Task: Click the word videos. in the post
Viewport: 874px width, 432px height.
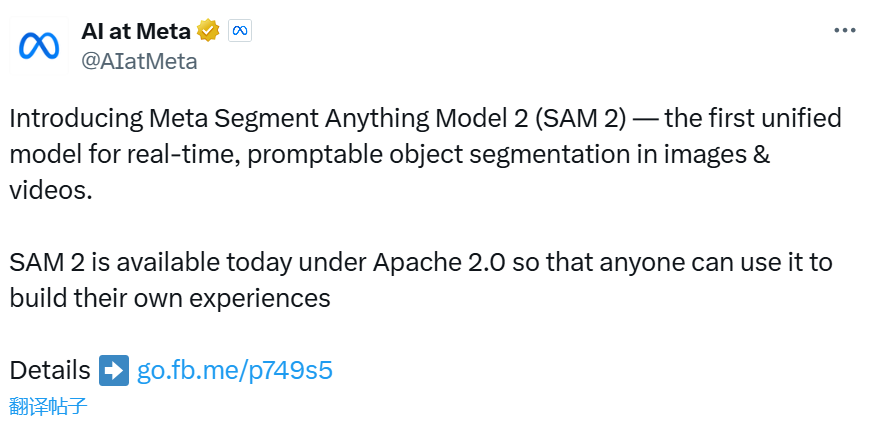Action: click(51, 191)
